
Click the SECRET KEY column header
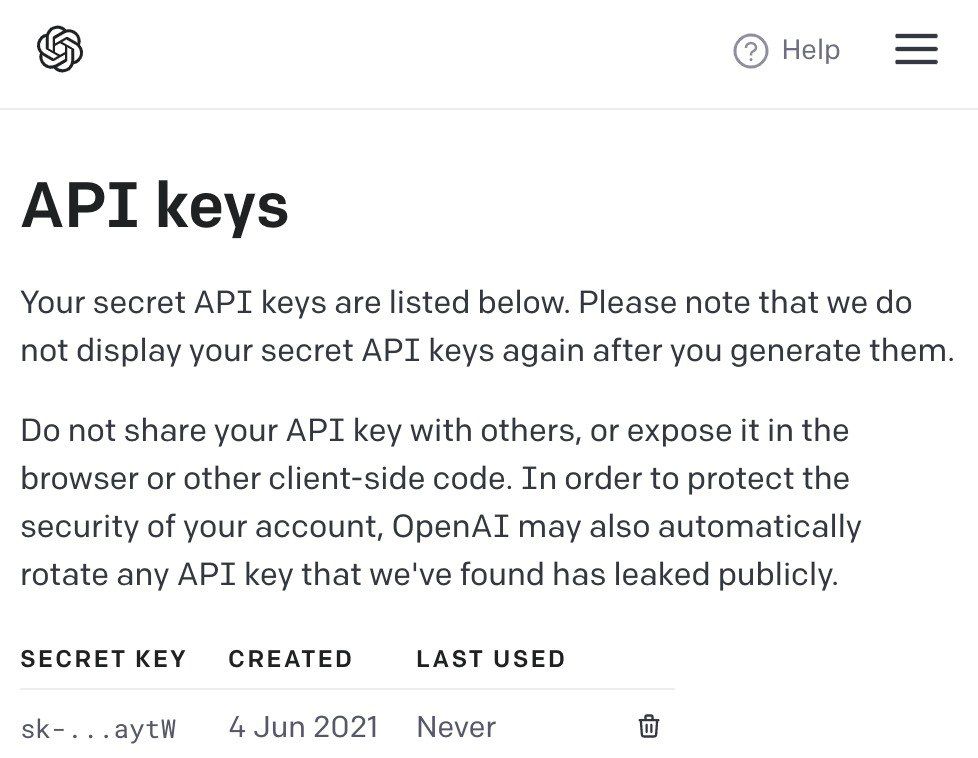click(x=103, y=659)
